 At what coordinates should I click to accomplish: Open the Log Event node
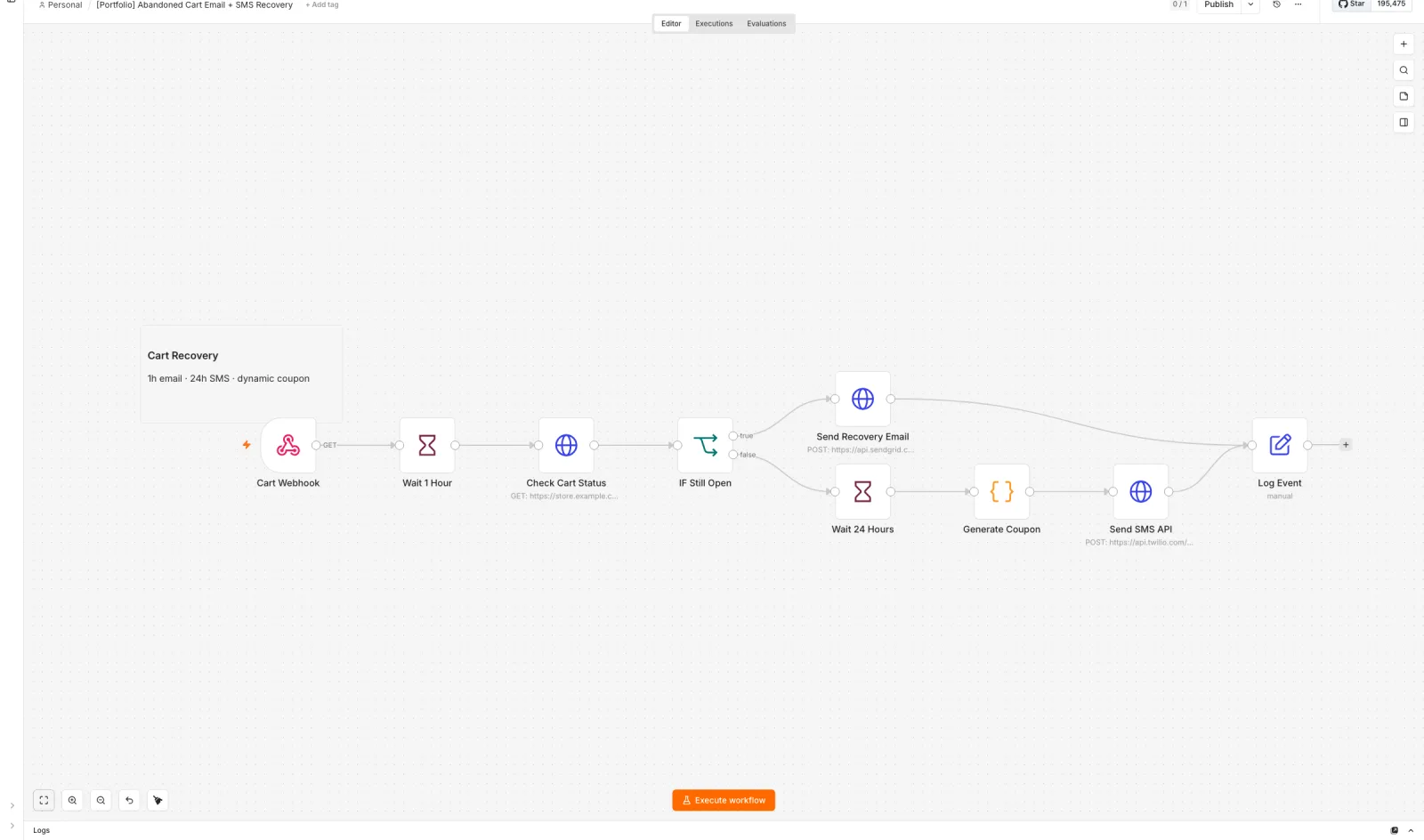[x=1280, y=445]
